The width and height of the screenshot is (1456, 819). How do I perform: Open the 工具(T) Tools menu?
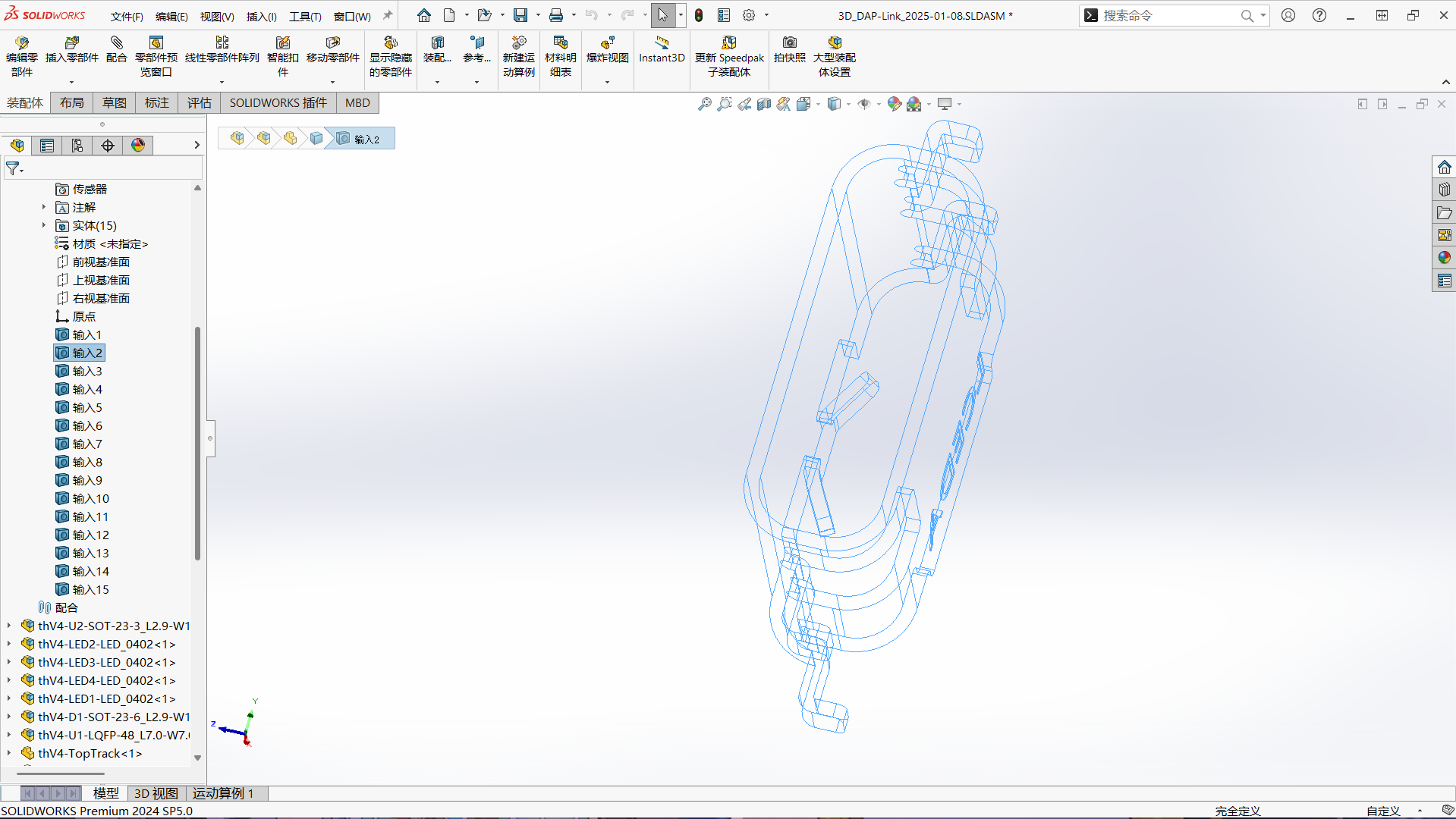click(x=305, y=16)
